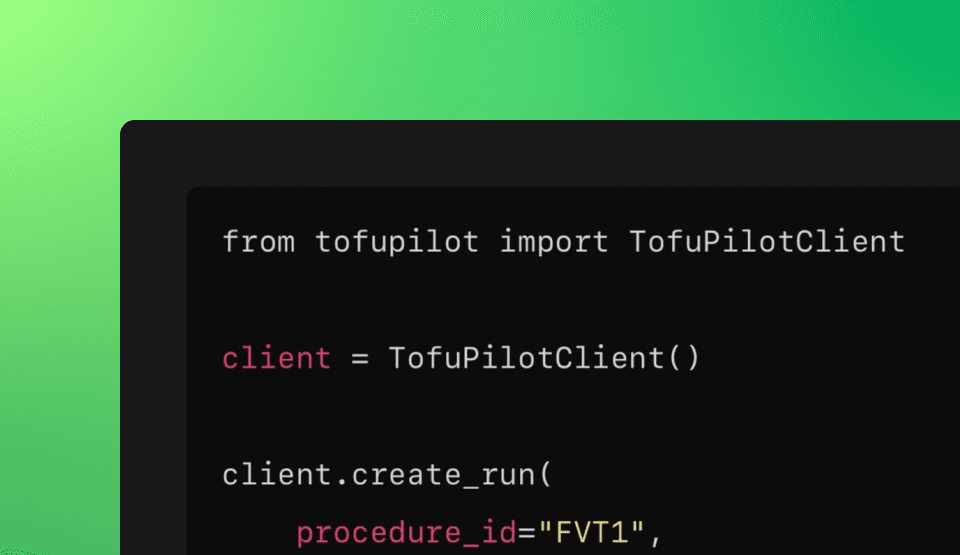Screen dimensions: 960x555
Task: Select the "create_run" method name
Action: point(444,475)
